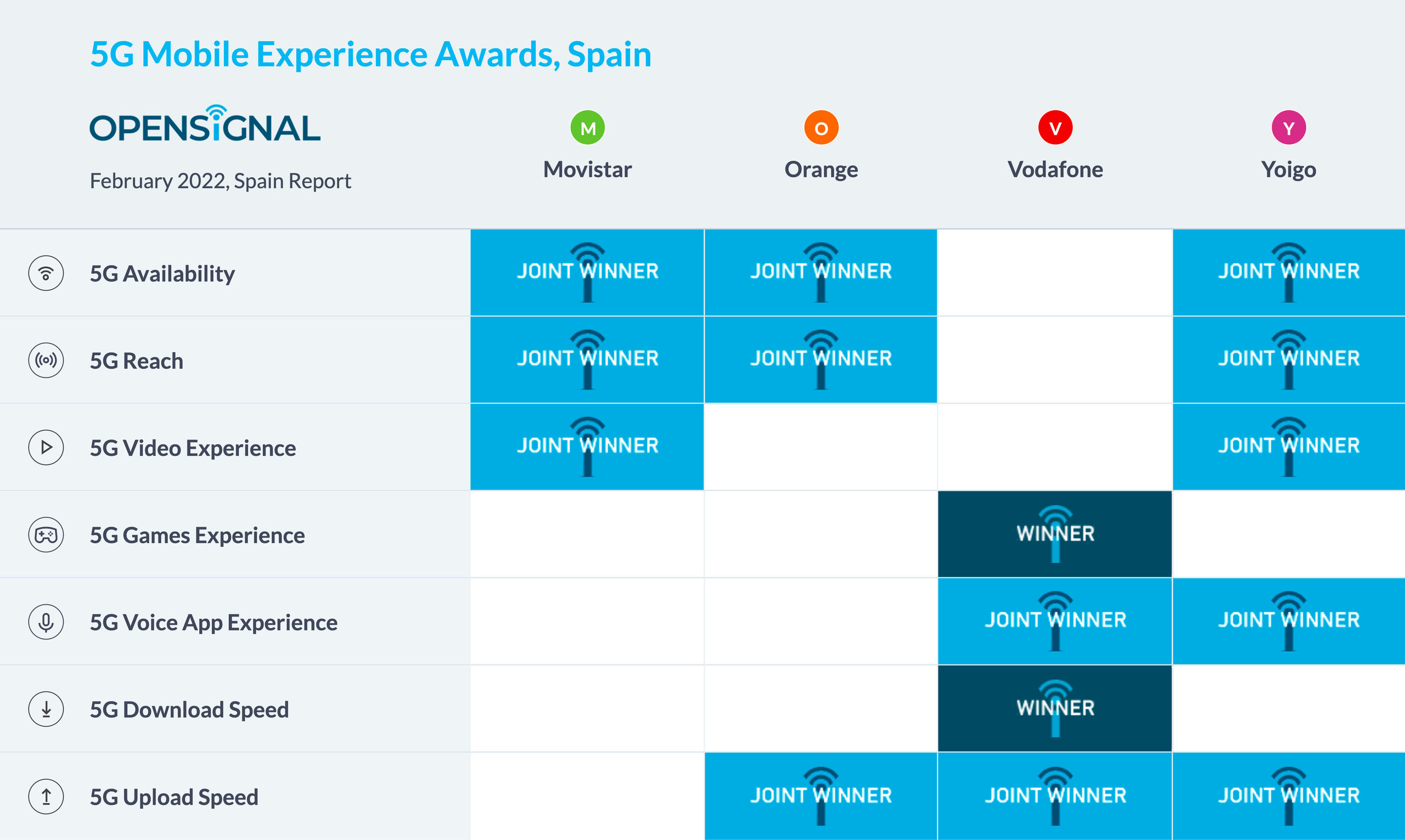Click Orange's Joint Winner cell for 5G Upload Speed
Viewport: 1405px width, 840px height.
point(821,795)
